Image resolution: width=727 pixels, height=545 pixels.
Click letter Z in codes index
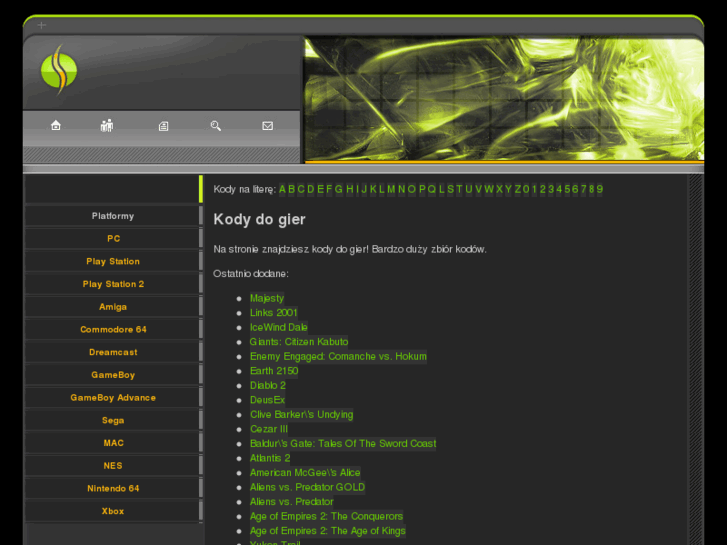coord(518,189)
